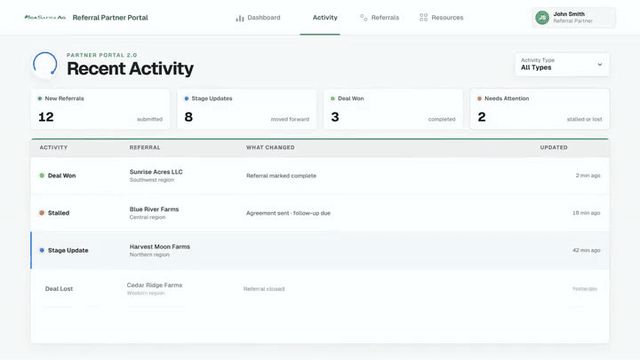
Task: Click 'Agreement sent - follow-up due' text
Action: click(288, 213)
